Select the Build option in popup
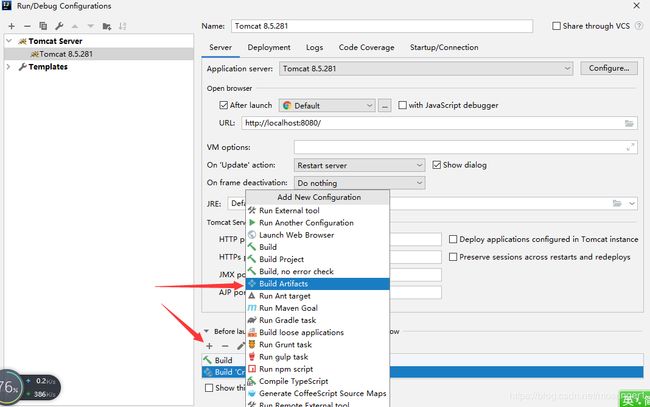650x407 pixels. pos(318,247)
